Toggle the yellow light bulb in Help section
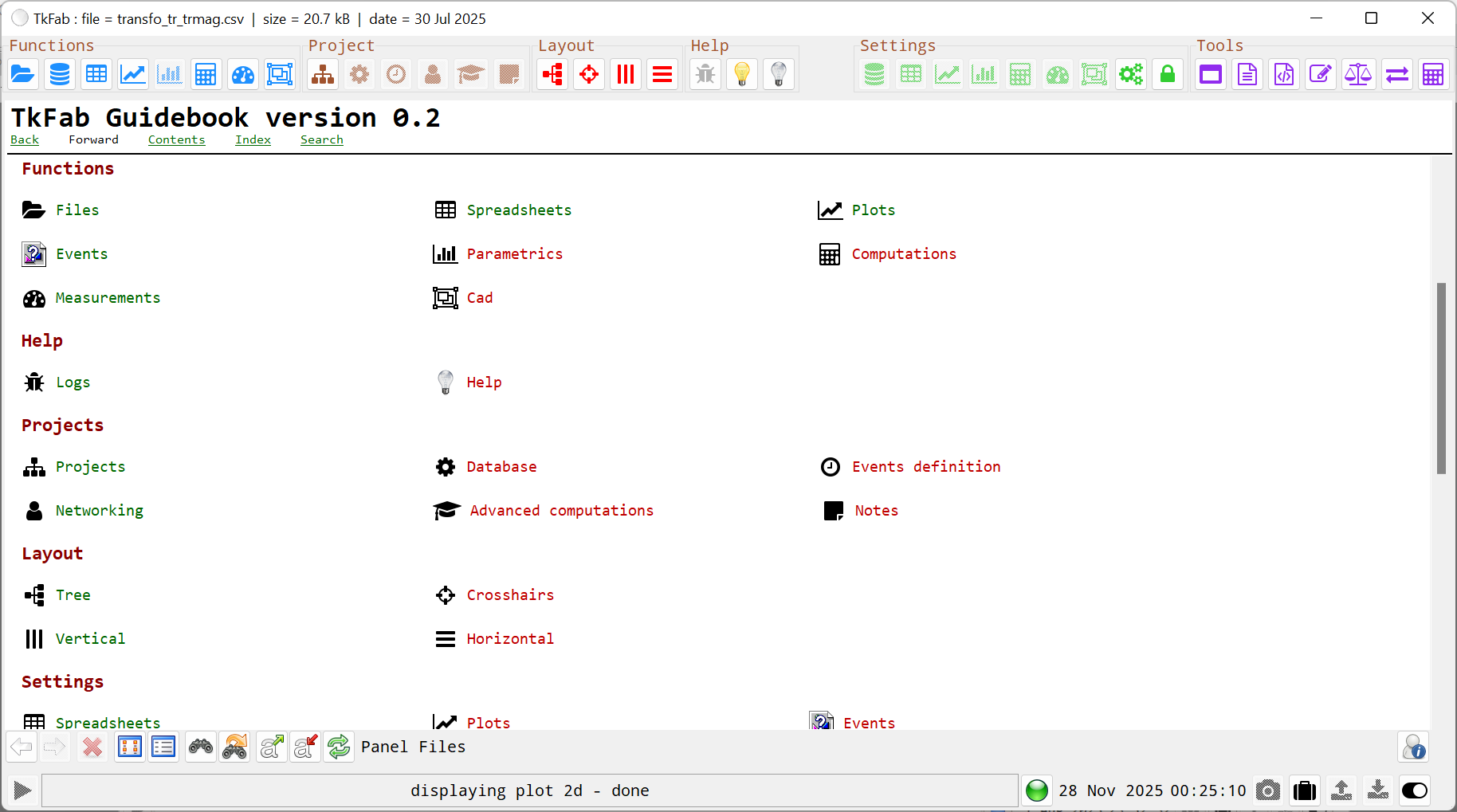The image size is (1457, 812). tap(741, 74)
